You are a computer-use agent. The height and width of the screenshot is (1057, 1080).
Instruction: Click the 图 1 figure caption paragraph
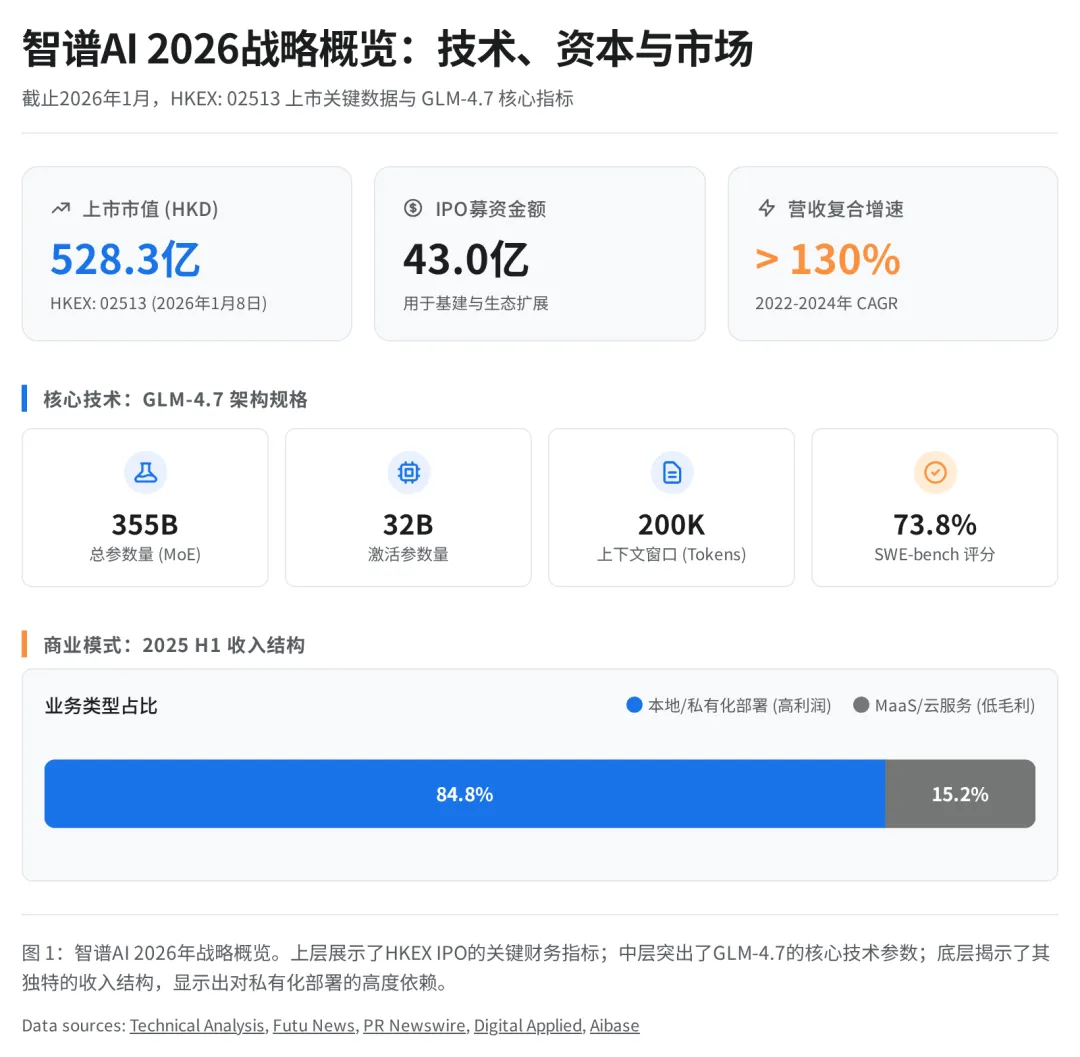pyautogui.click(x=536, y=967)
